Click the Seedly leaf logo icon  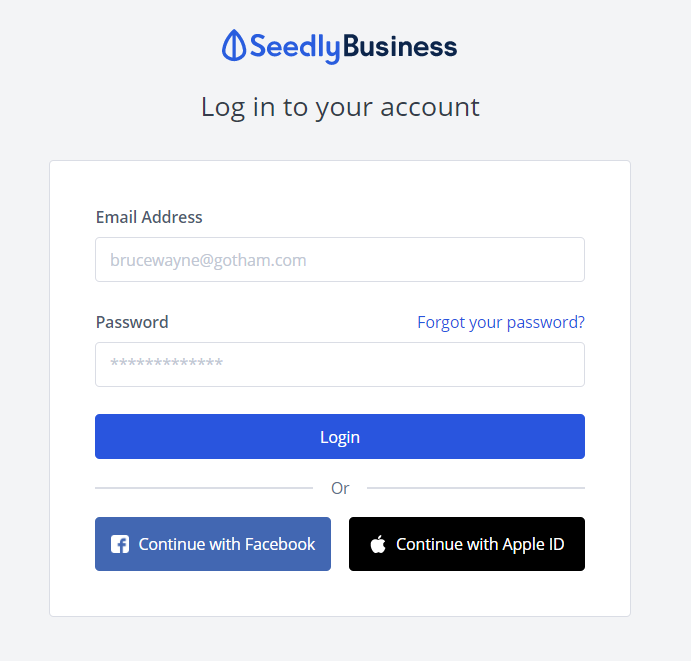tap(233, 46)
